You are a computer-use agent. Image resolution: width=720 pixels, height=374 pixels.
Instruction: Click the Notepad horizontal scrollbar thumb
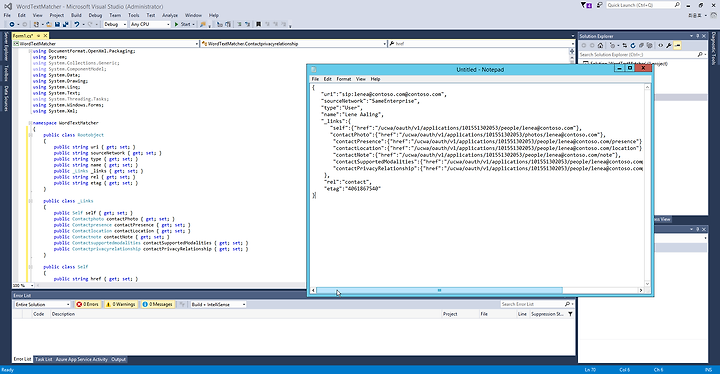pos(439,290)
